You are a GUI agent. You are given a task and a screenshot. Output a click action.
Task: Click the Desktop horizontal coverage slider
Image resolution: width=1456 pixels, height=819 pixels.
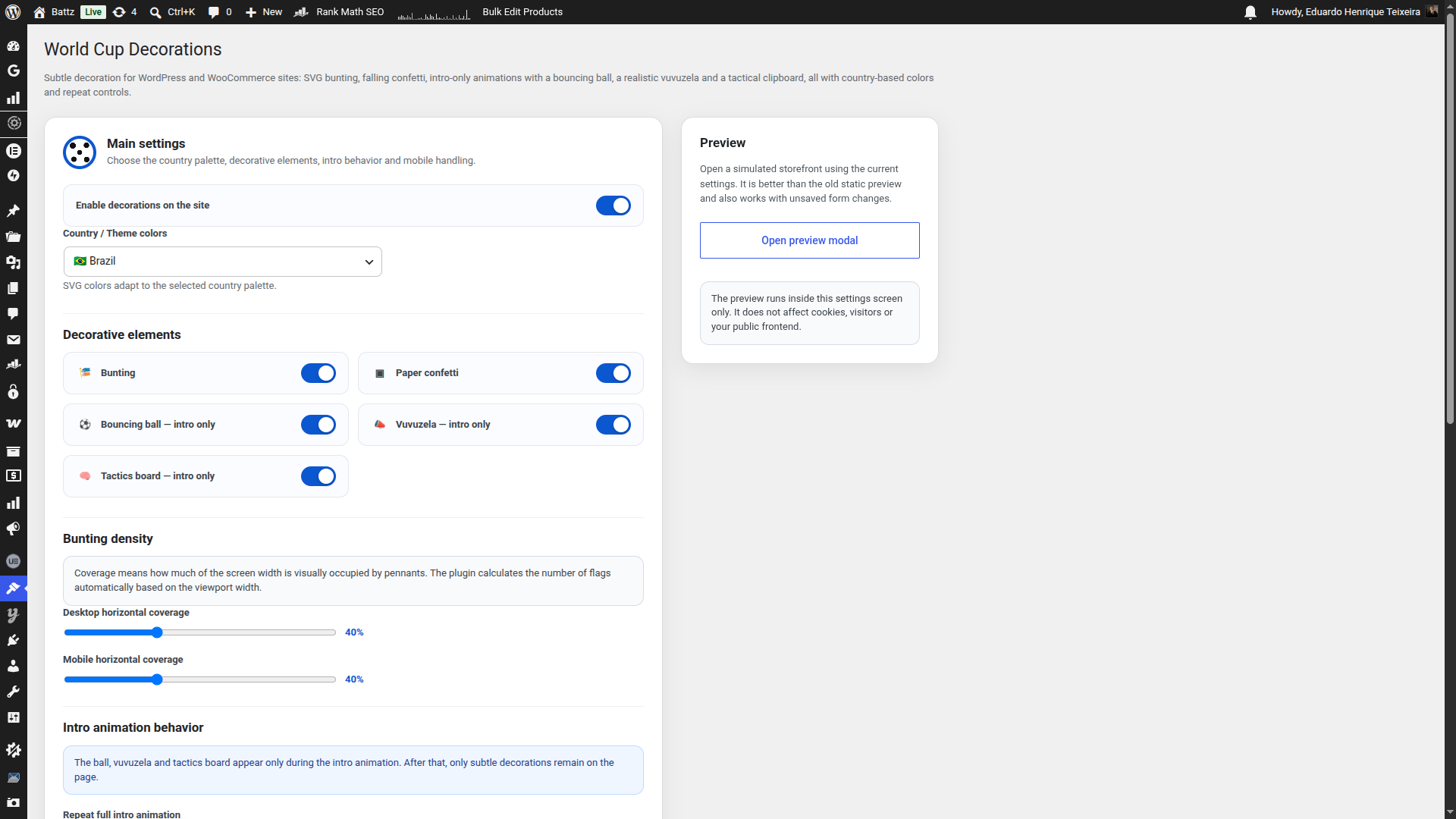point(200,632)
